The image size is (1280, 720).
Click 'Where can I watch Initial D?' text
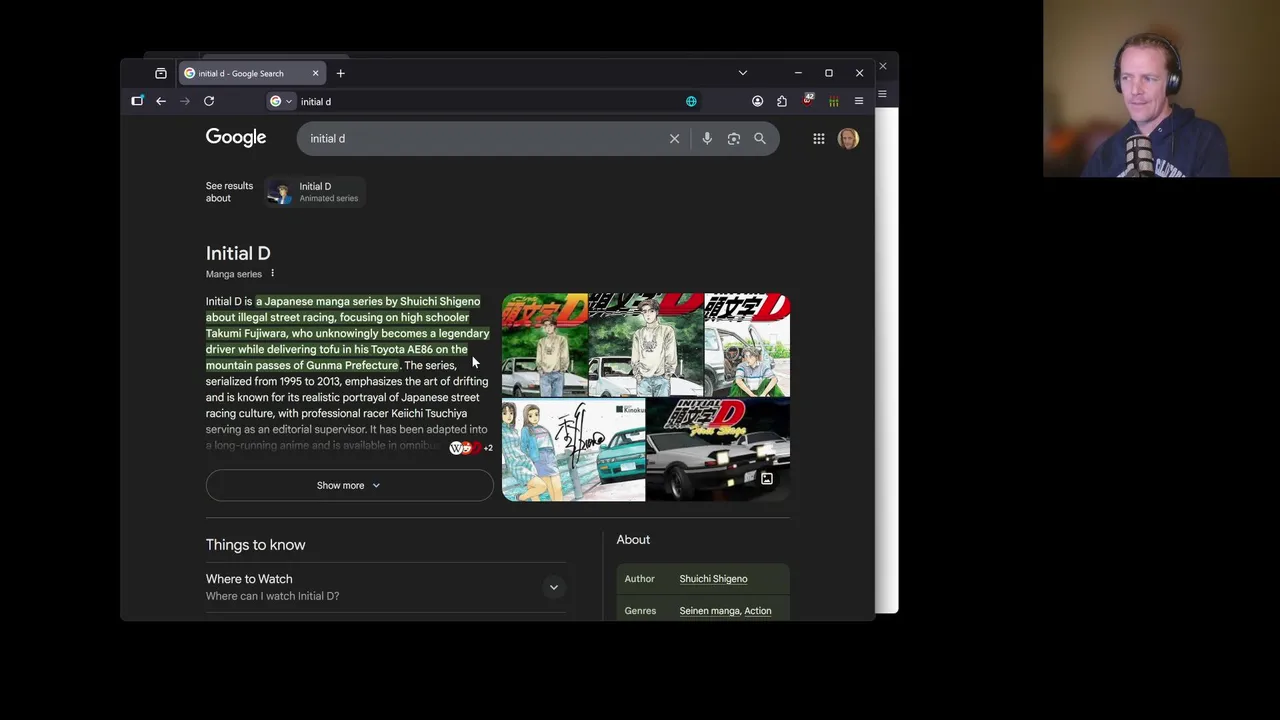pyautogui.click(x=272, y=596)
